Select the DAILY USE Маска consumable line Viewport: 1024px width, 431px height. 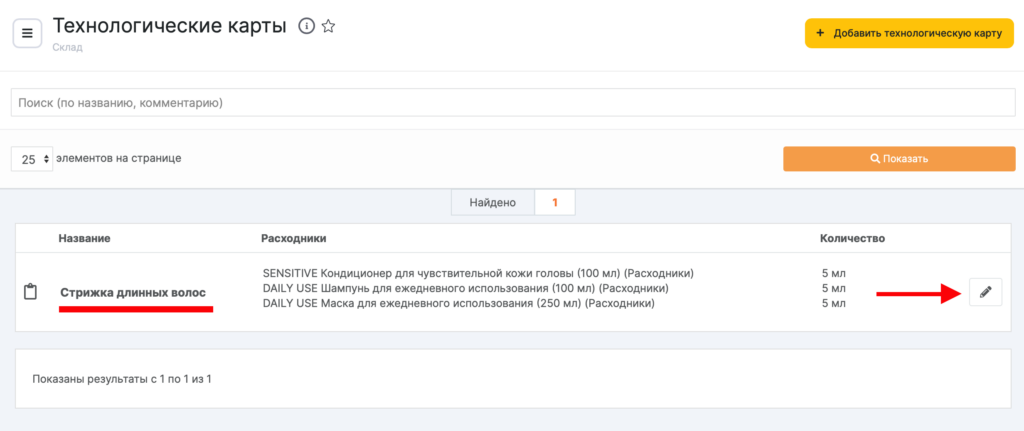[458, 303]
